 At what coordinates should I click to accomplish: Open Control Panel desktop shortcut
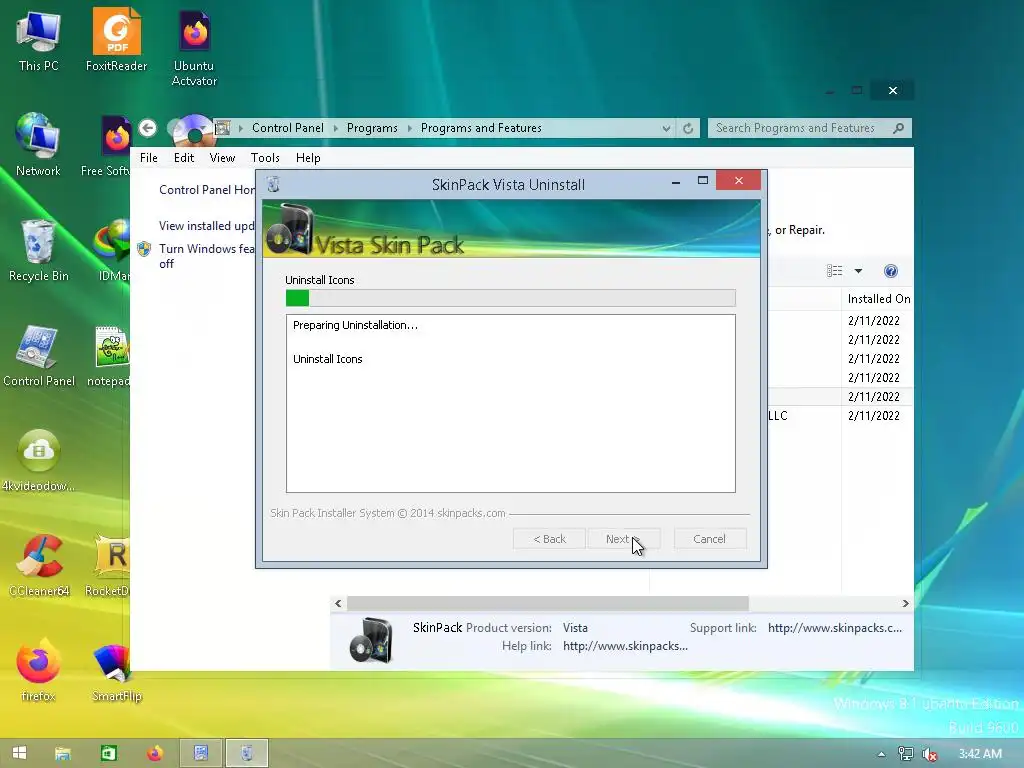(x=39, y=356)
